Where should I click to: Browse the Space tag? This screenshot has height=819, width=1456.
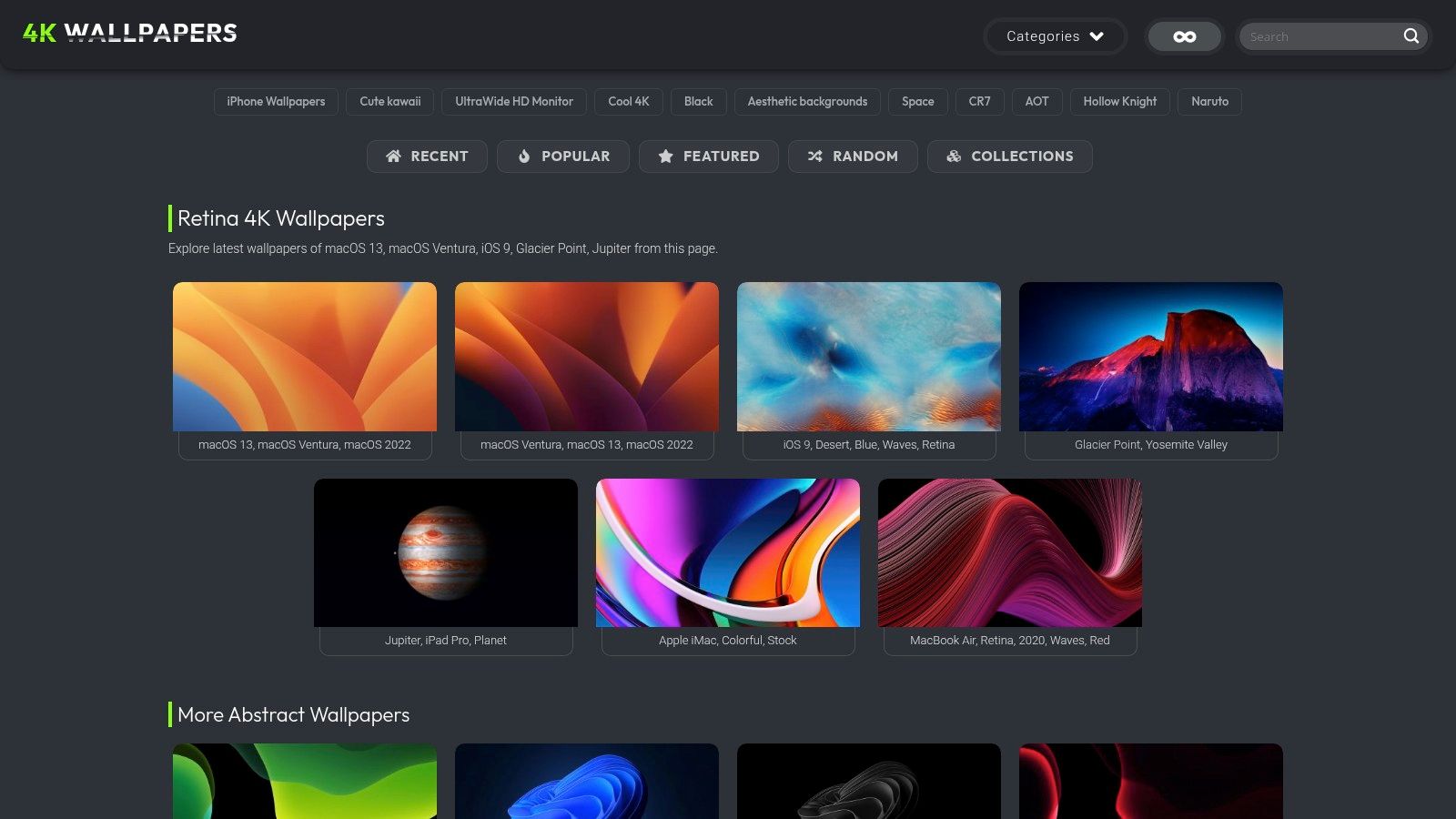pos(918,102)
